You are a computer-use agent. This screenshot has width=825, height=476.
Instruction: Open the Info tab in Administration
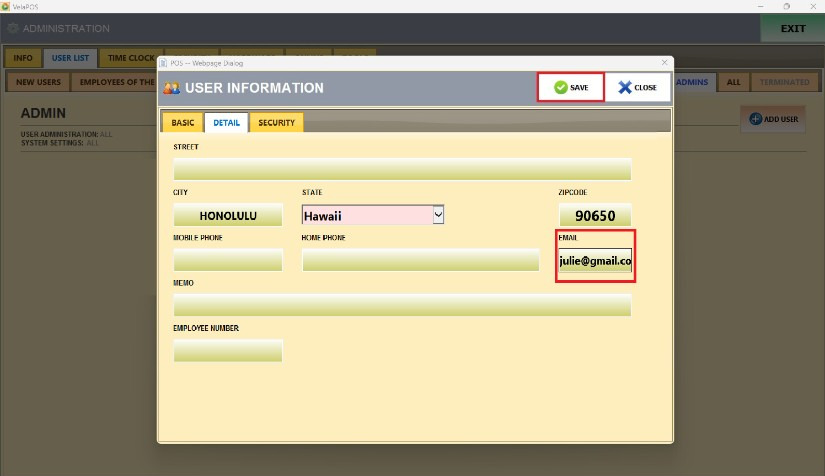pos(23,58)
